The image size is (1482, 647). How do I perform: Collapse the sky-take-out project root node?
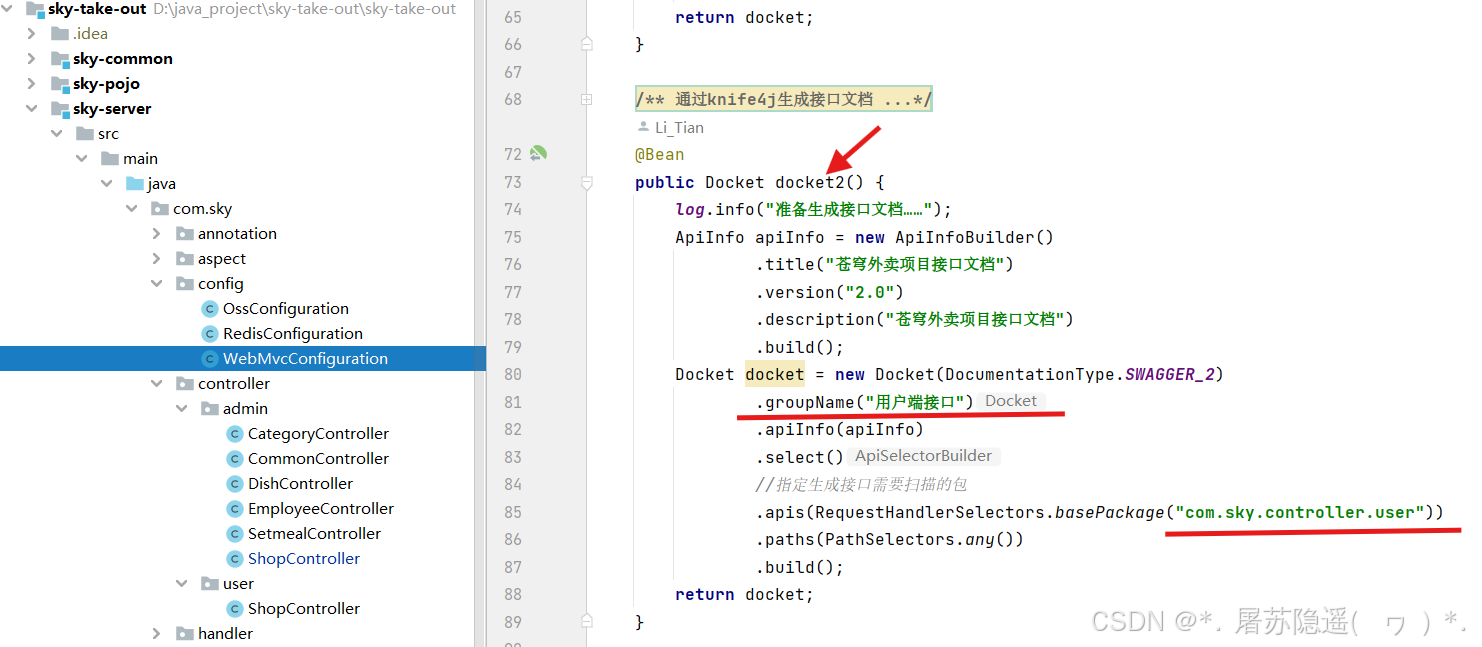9,9
